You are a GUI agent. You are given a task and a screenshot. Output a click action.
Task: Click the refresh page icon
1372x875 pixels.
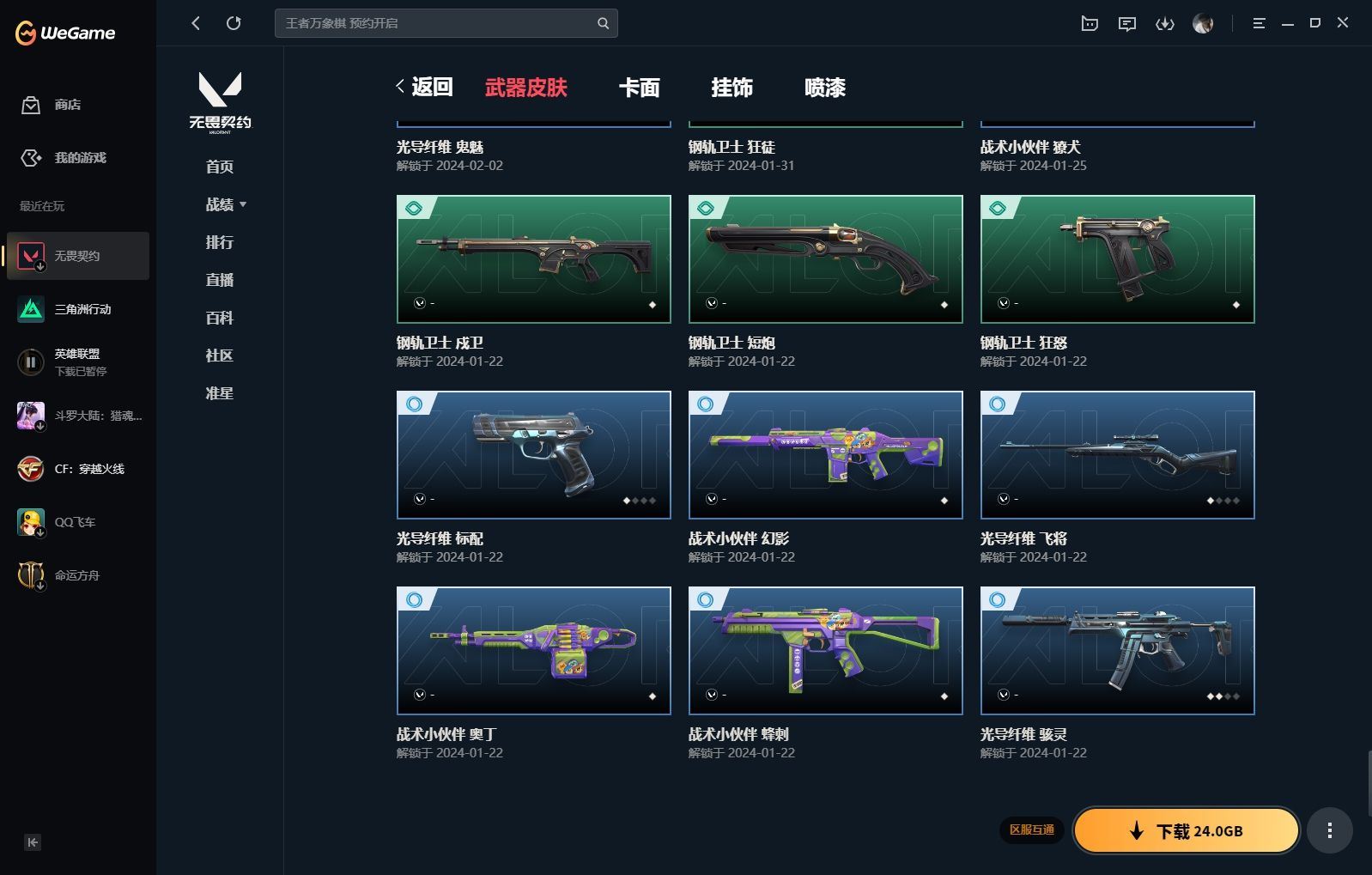pos(234,23)
